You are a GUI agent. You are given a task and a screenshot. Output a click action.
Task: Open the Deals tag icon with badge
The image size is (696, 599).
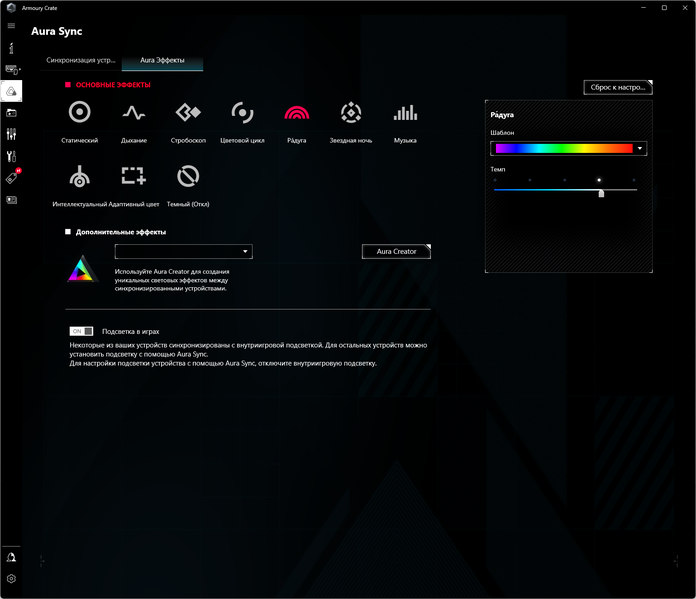(13, 177)
